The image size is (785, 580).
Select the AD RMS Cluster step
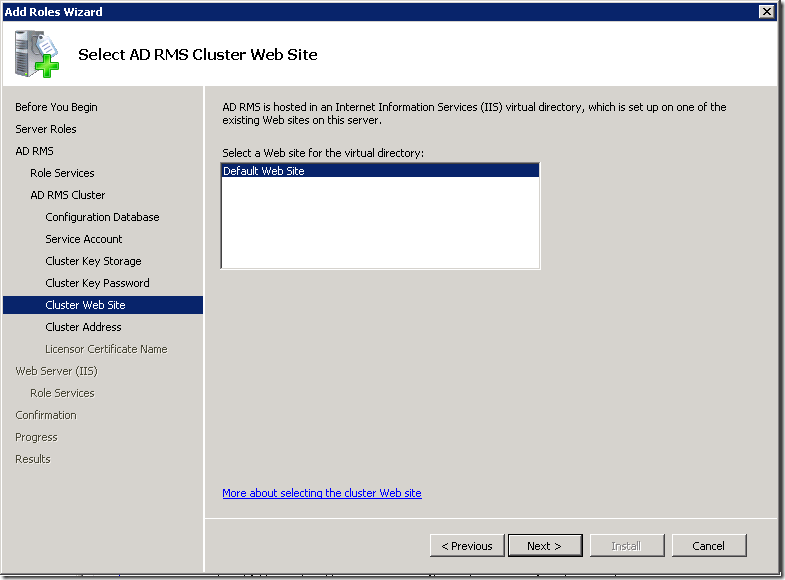pos(68,195)
